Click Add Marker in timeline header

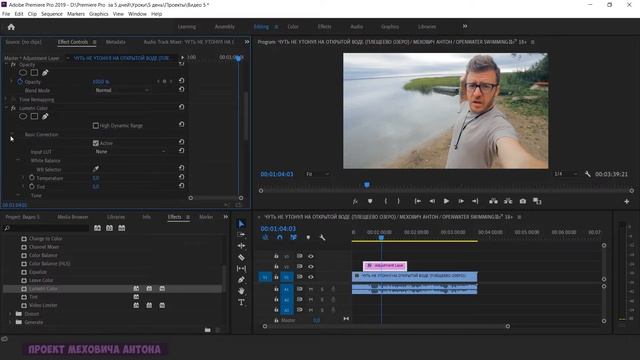tap(308, 238)
